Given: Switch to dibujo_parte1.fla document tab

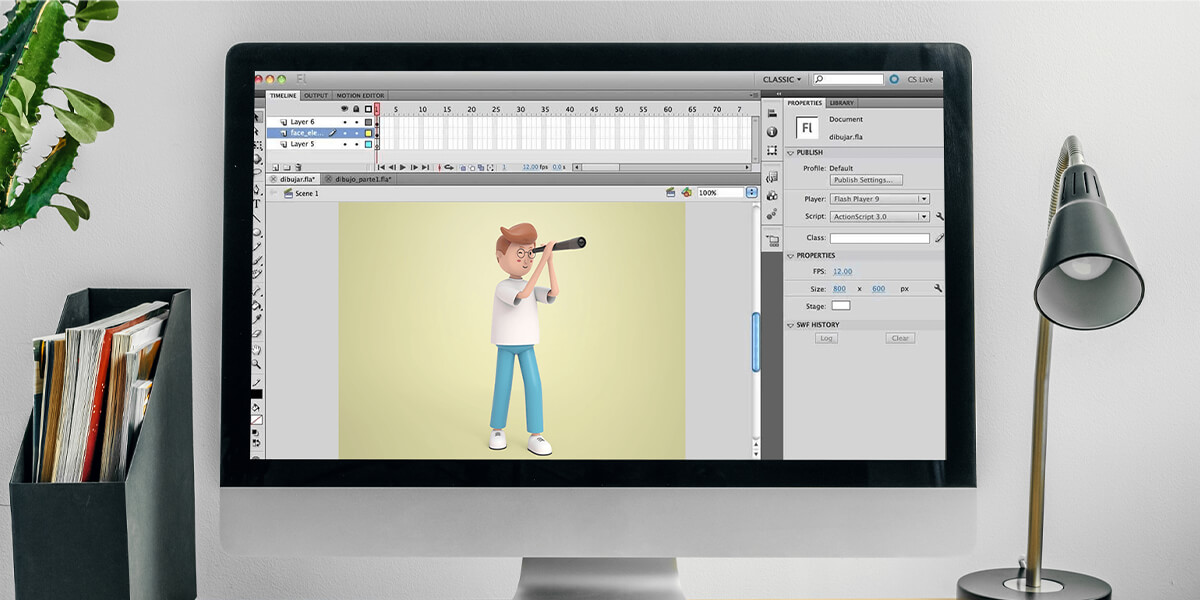Looking at the screenshot, I should pyautogui.click(x=358, y=179).
